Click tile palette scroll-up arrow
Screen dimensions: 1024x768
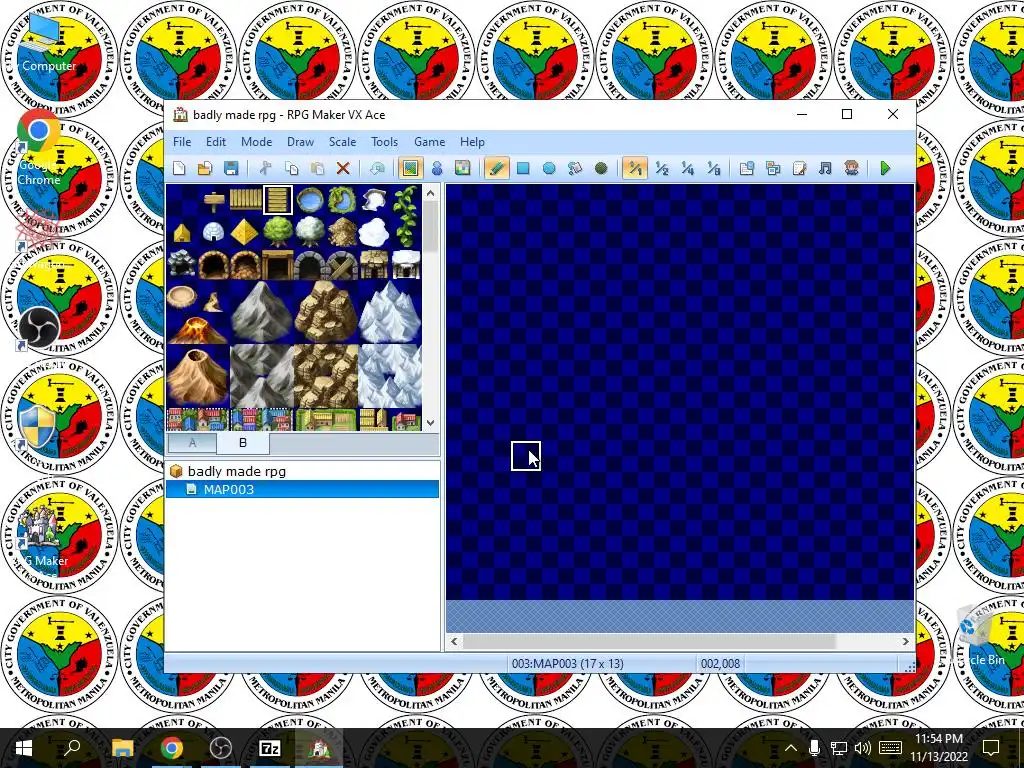click(430, 193)
